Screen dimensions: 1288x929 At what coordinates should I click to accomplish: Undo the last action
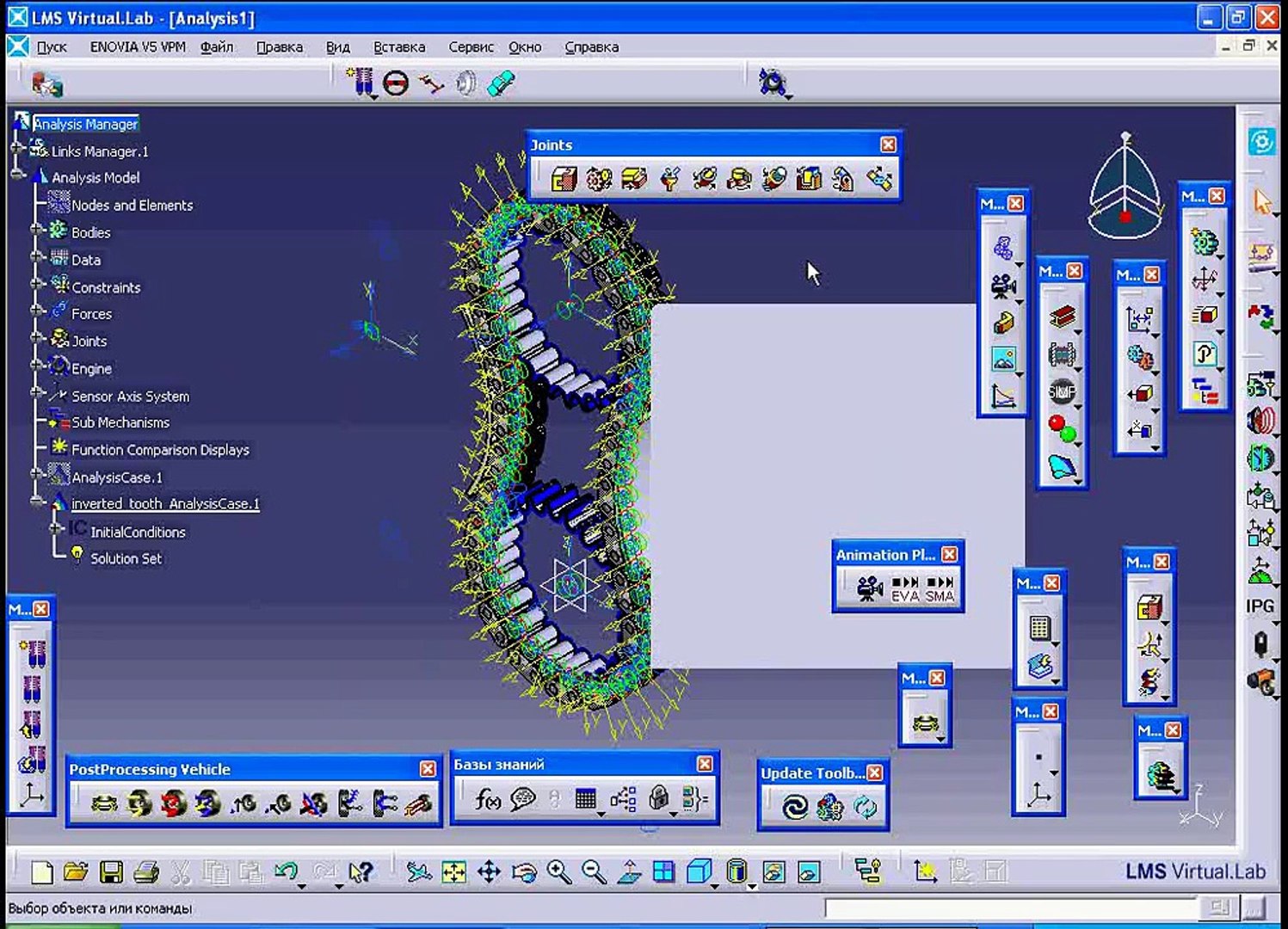point(286,872)
